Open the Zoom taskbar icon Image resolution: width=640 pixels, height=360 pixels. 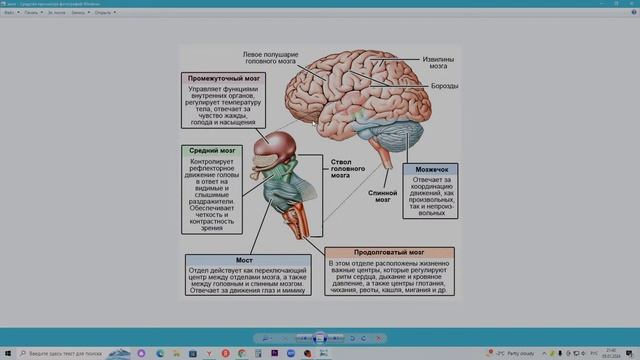coord(291,353)
